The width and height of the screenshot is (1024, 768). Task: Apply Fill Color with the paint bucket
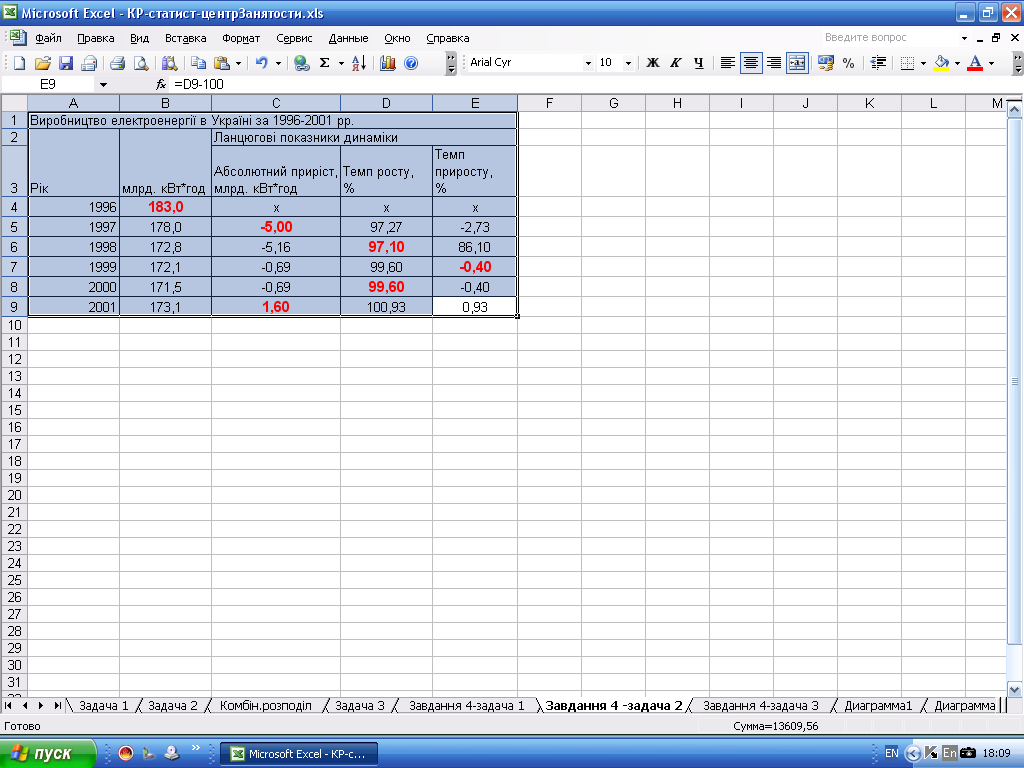[x=941, y=63]
